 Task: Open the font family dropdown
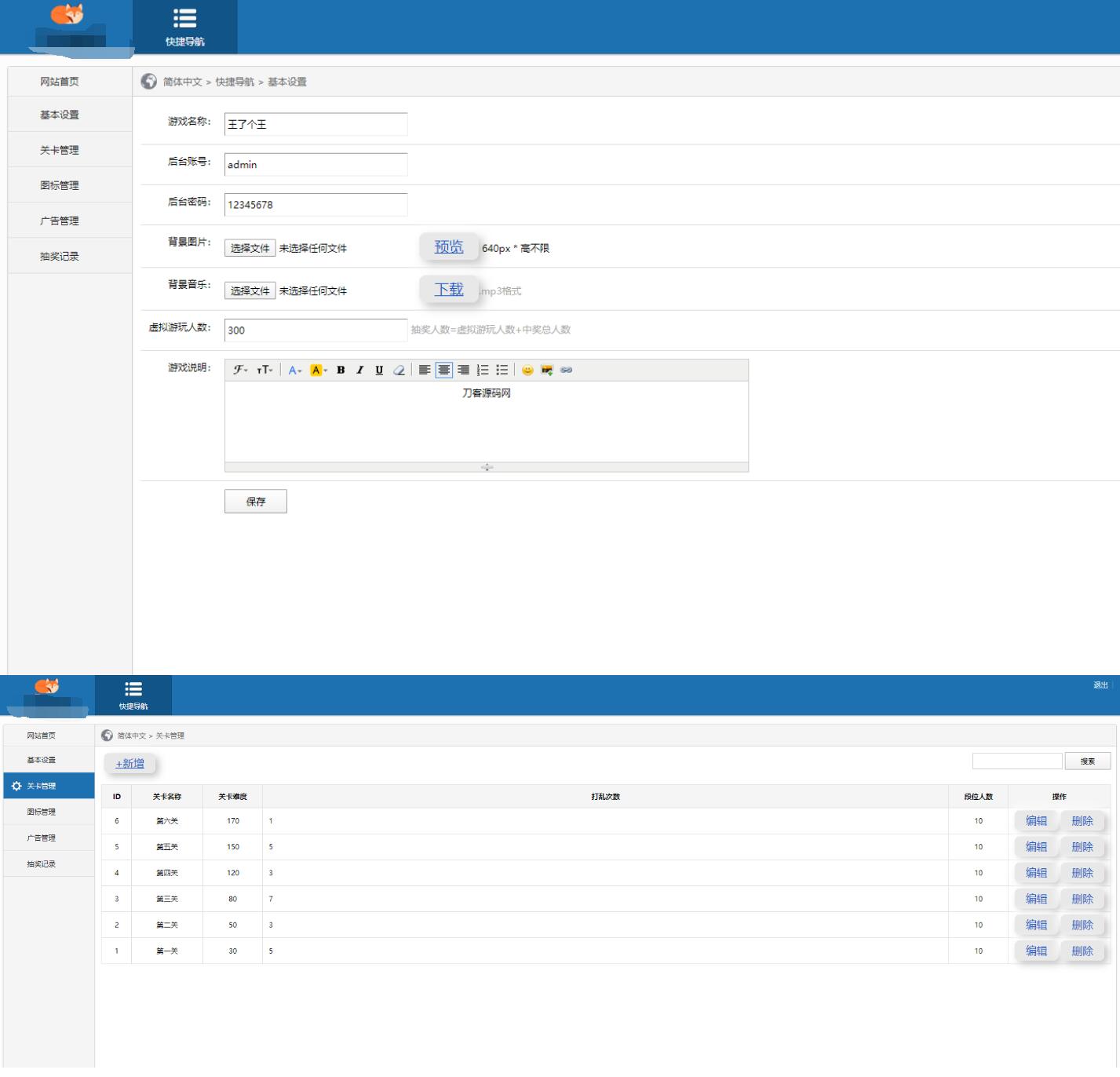[240, 370]
